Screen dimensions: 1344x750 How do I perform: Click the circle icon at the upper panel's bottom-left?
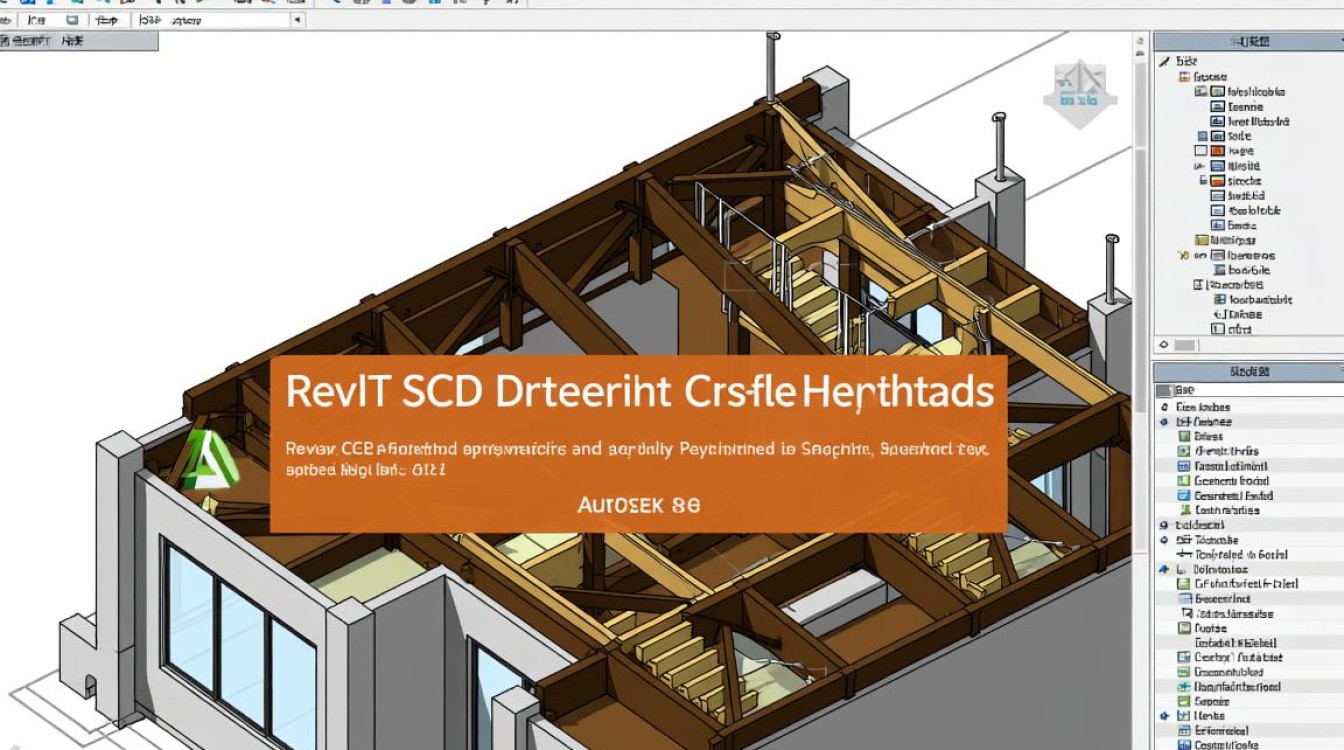click(1164, 345)
